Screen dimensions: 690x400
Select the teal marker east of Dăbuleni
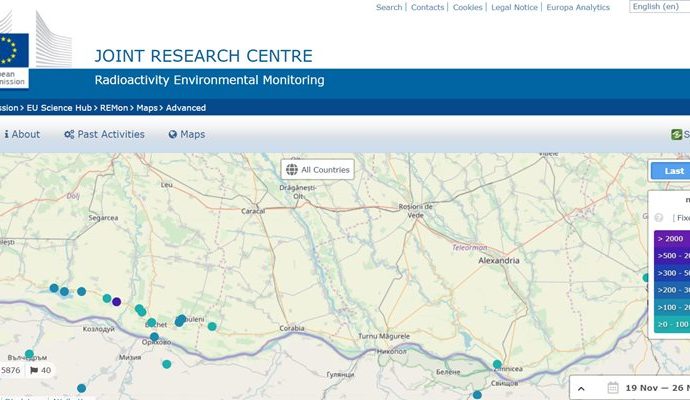[212, 327]
